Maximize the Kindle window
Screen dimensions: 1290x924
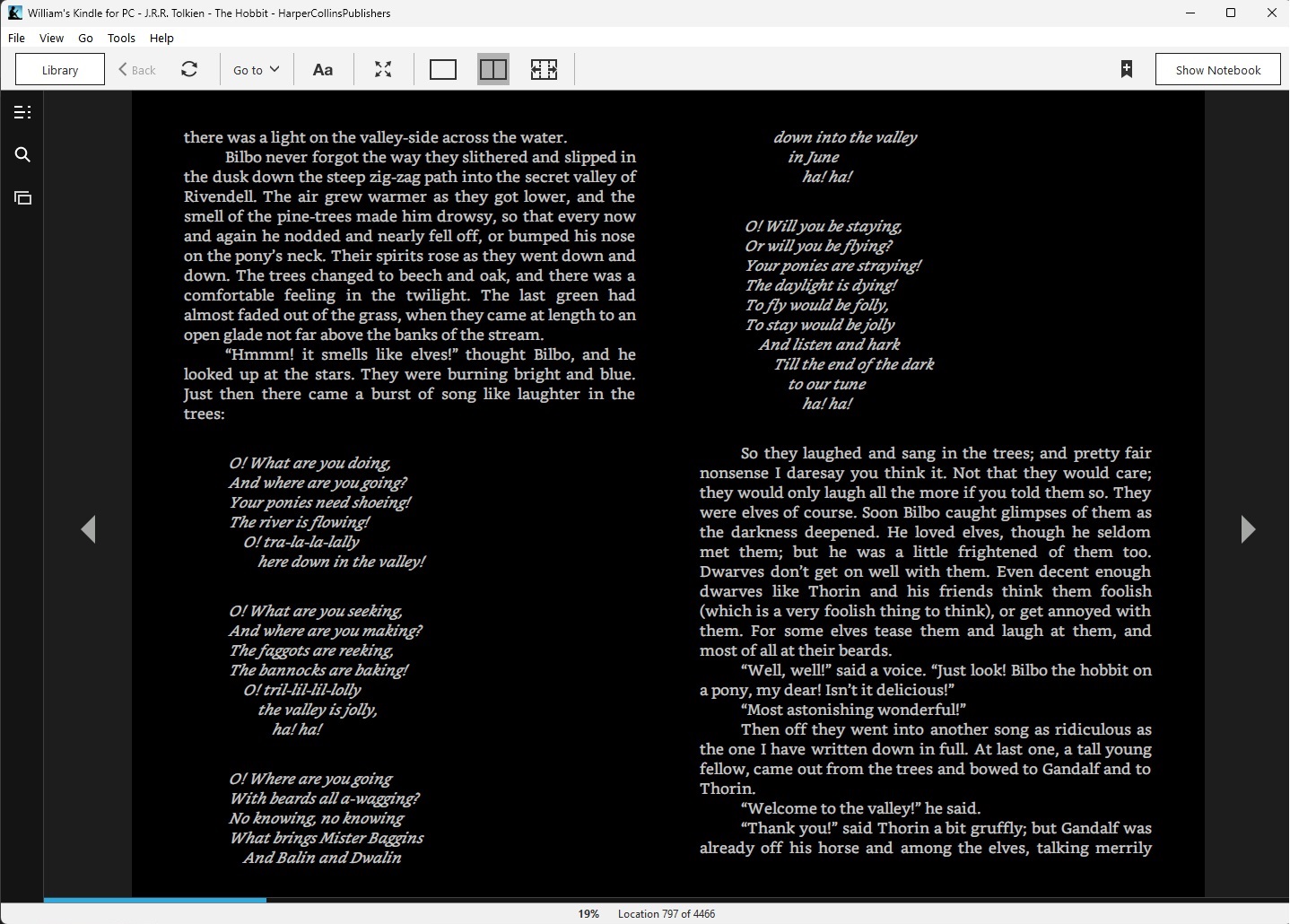pos(1231,13)
